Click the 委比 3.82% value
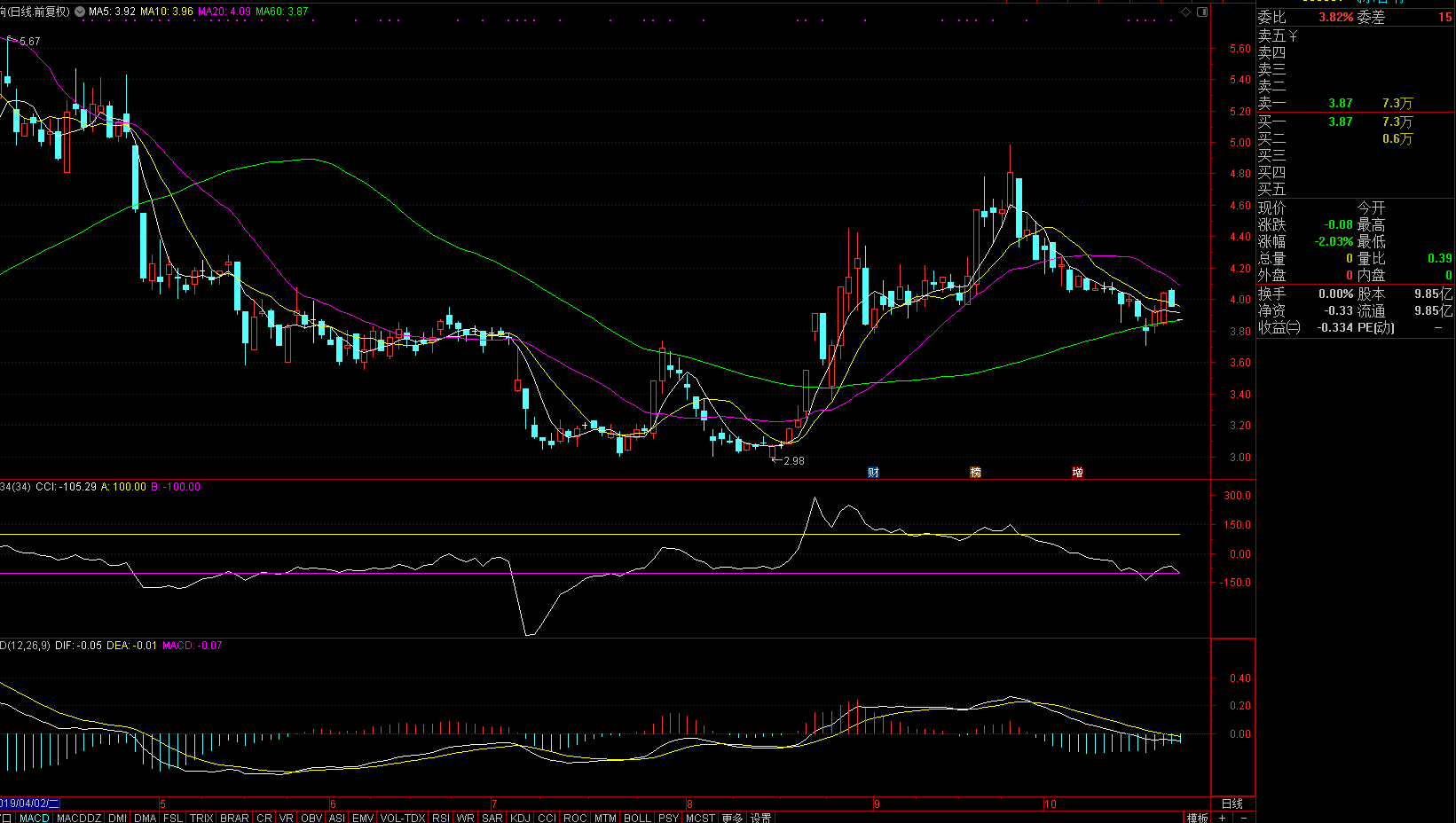Screen dimensions: 1456x823 pos(1336,17)
